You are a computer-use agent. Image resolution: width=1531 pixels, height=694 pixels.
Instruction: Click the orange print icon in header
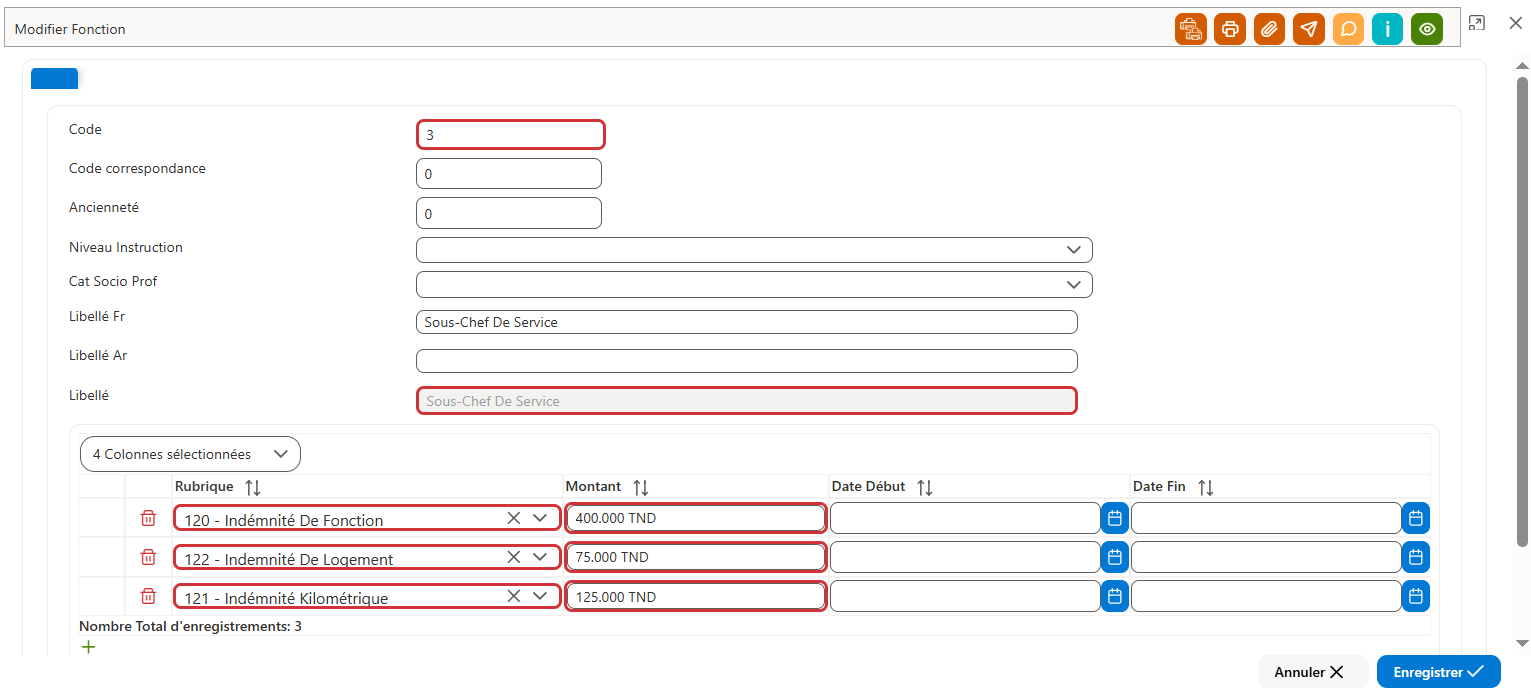click(1230, 29)
